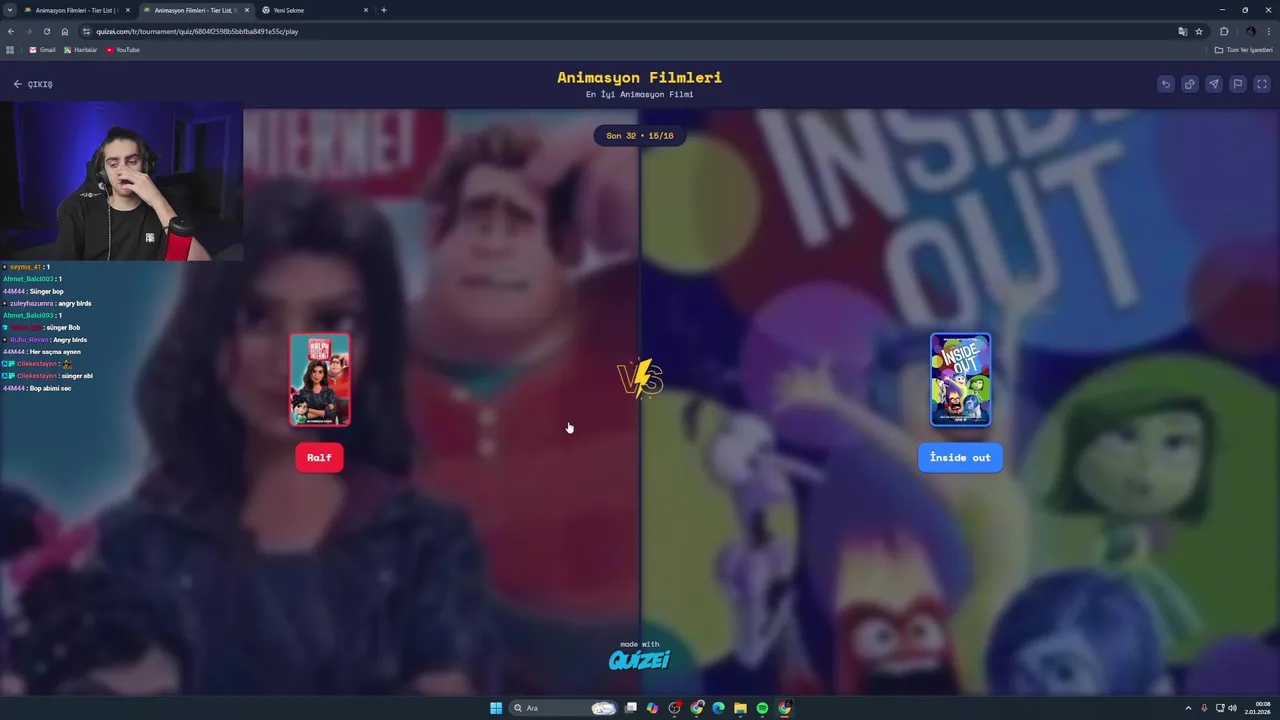The image size is (1280, 720).
Task: Open the Chrome profile avatar
Action: [x=1250, y=31]
